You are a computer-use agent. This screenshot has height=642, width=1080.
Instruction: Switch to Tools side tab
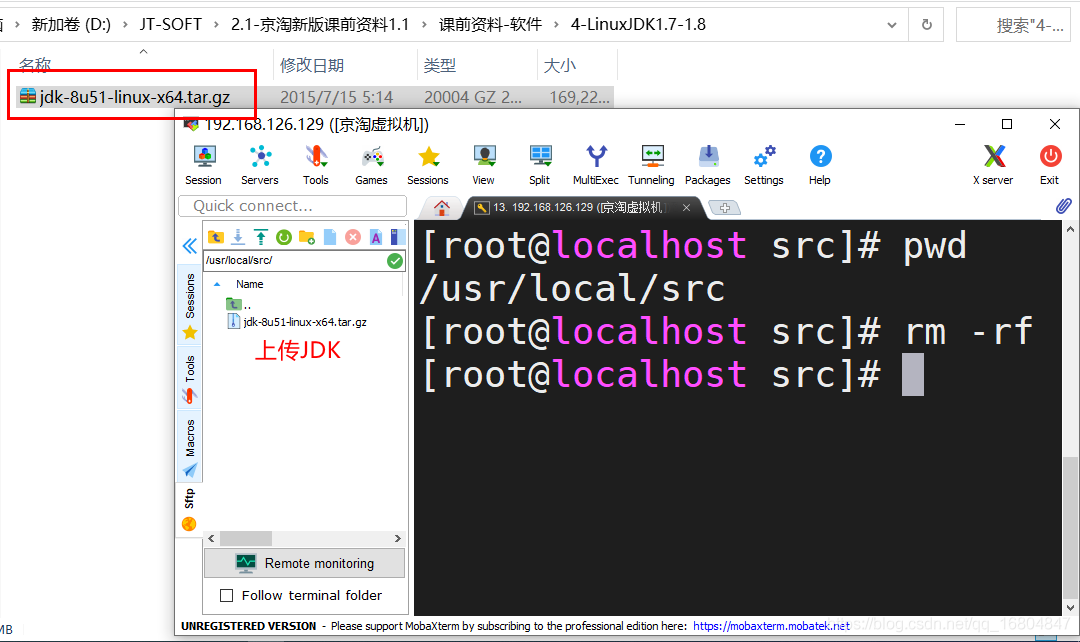(189, 379)
